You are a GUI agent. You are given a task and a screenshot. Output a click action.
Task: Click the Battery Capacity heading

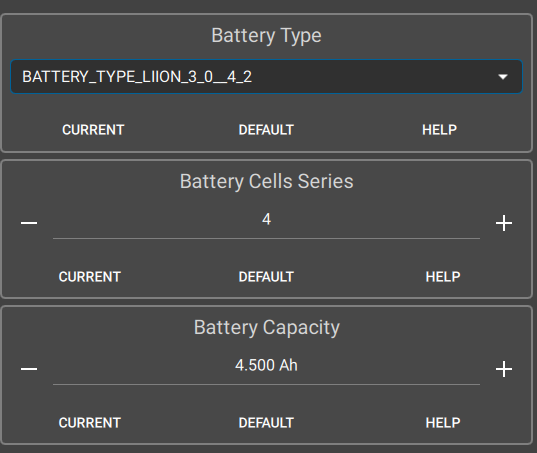266,328
